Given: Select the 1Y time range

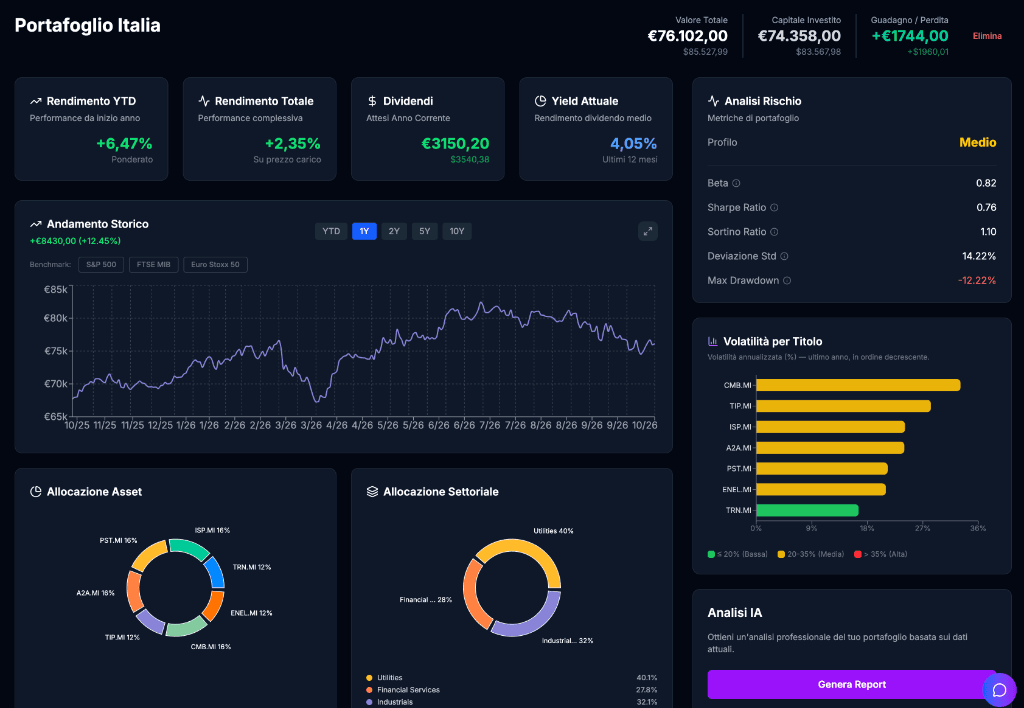Looking at the screenshot, I should pyautogui.click(x=364, y=231).
